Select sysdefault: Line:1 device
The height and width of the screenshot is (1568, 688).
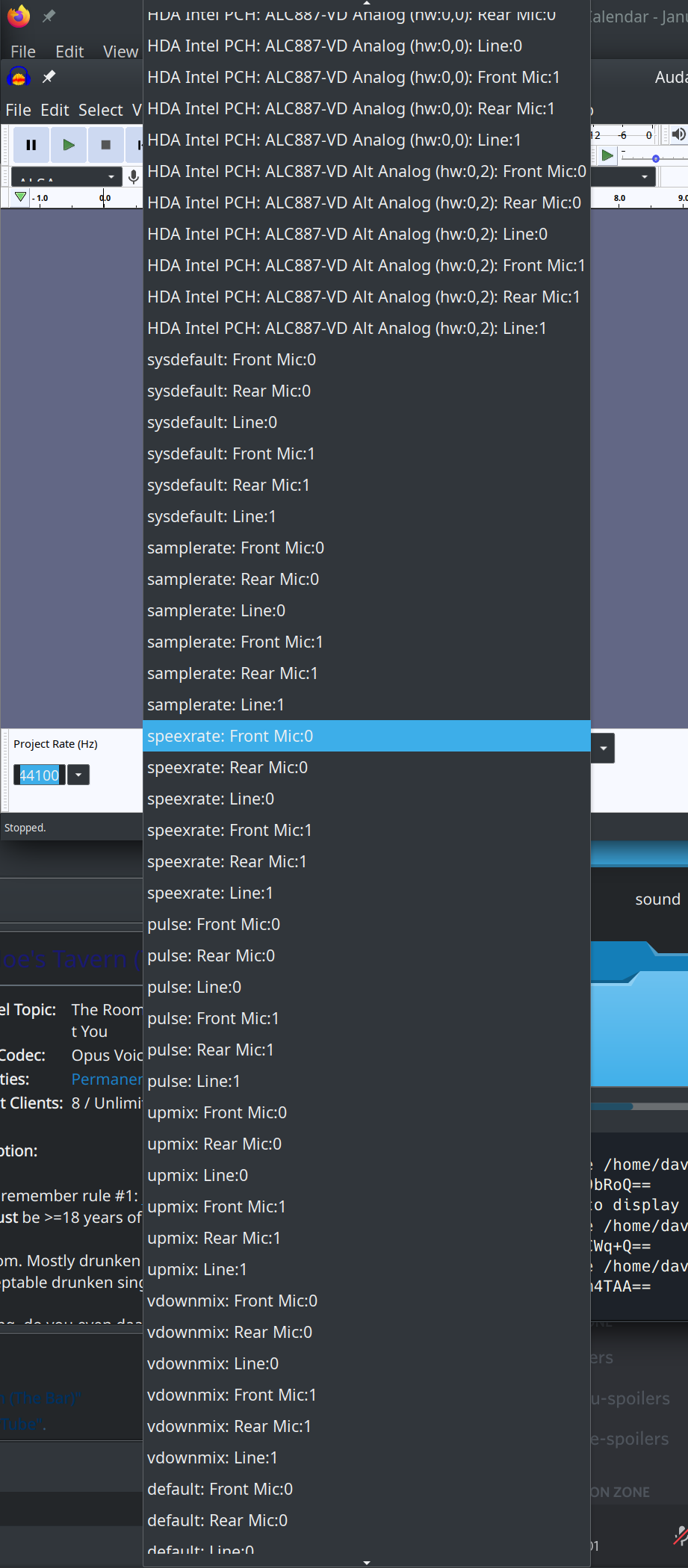click(366, 516)
